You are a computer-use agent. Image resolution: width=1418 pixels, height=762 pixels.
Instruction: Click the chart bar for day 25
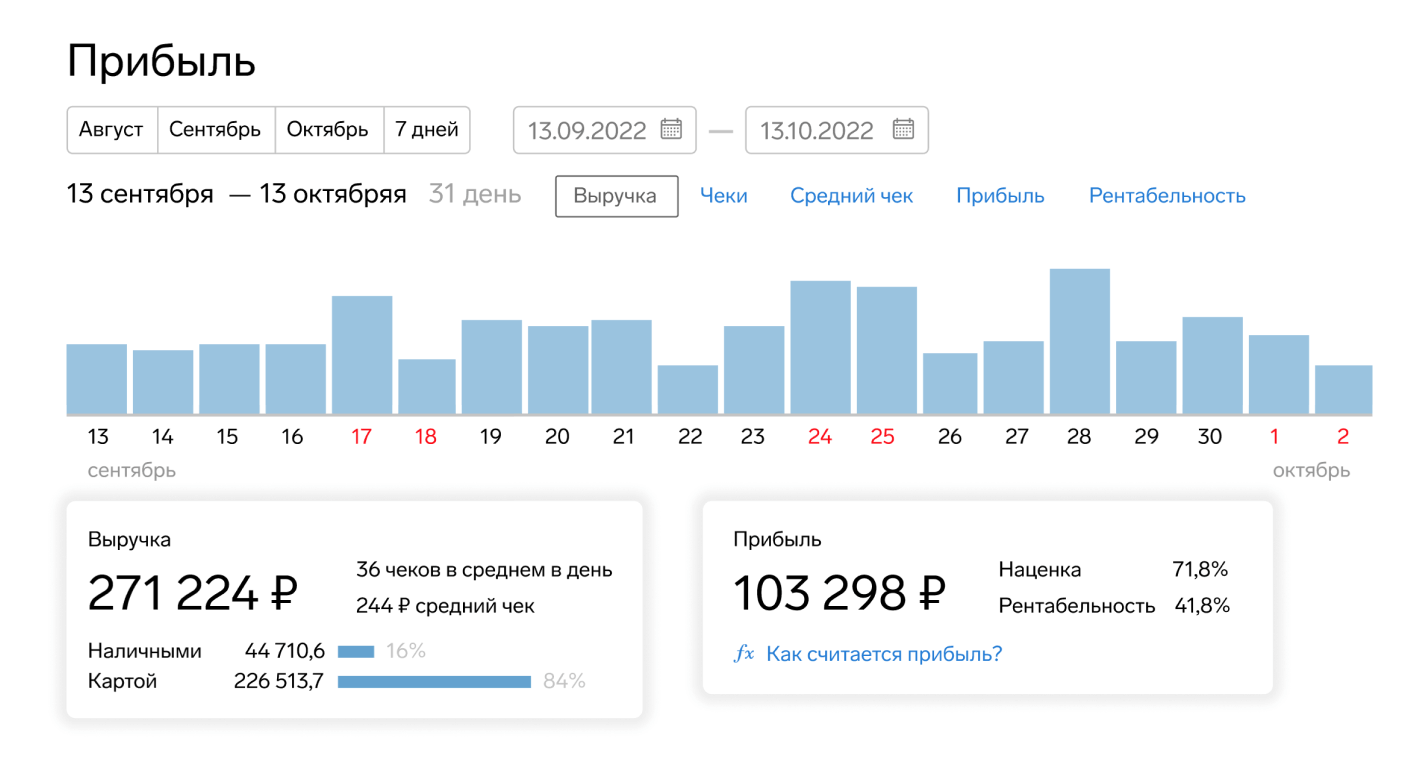(887, 351)
